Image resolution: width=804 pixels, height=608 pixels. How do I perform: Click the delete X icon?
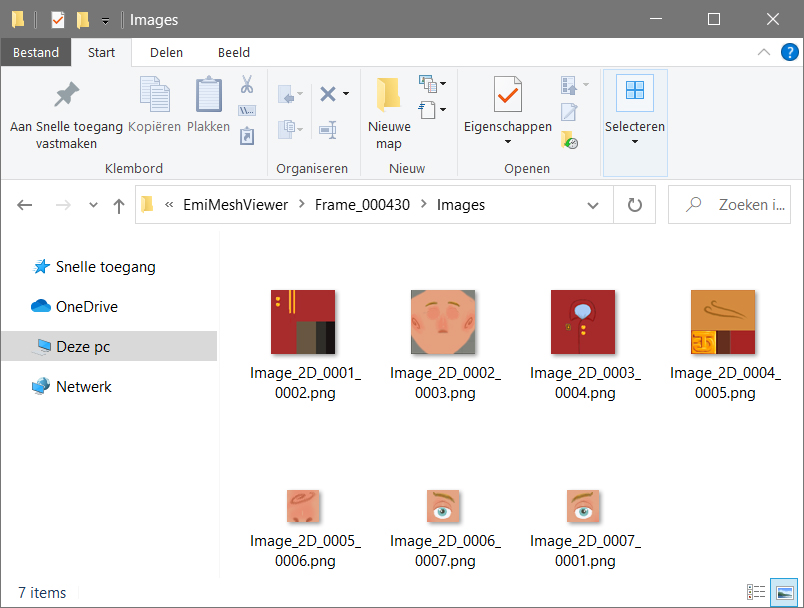(328, 94)
